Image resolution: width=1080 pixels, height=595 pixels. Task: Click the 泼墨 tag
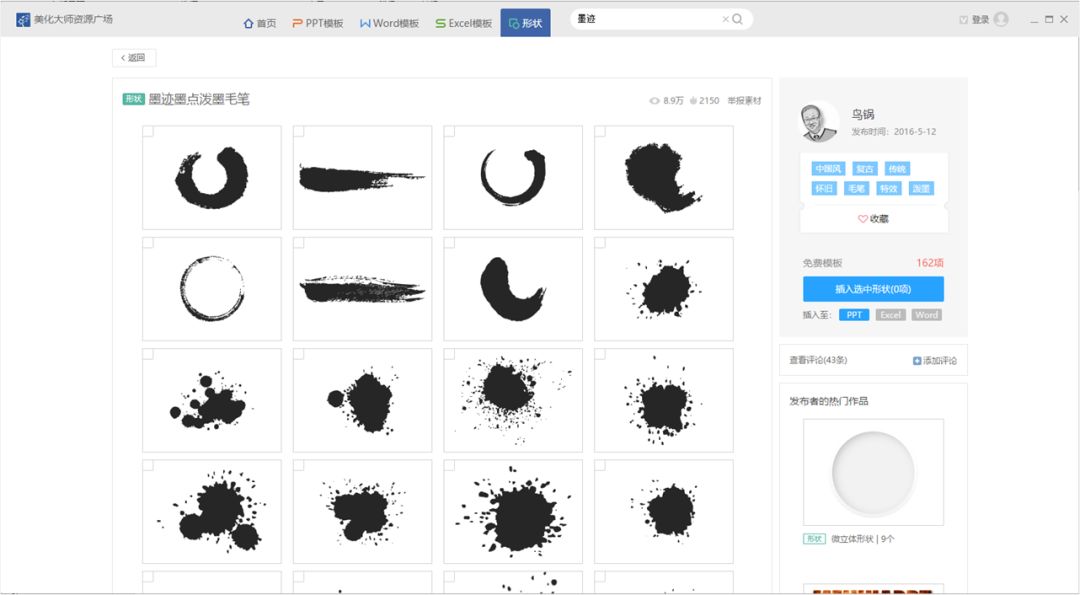pos(922,189)
